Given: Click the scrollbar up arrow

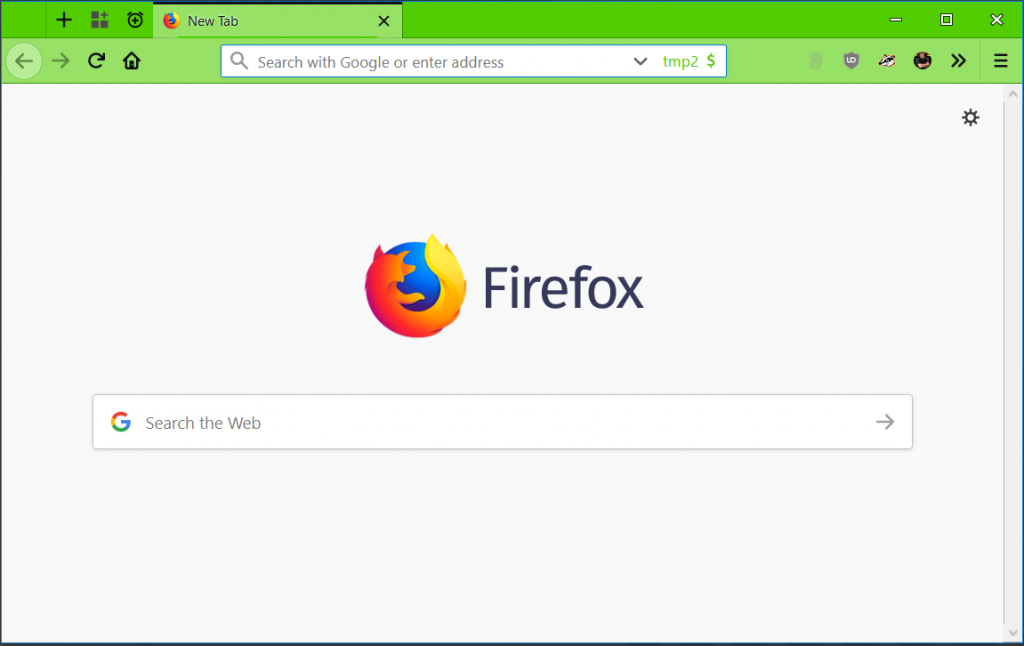Looking at the screenshot, I should pos(1013,94).
